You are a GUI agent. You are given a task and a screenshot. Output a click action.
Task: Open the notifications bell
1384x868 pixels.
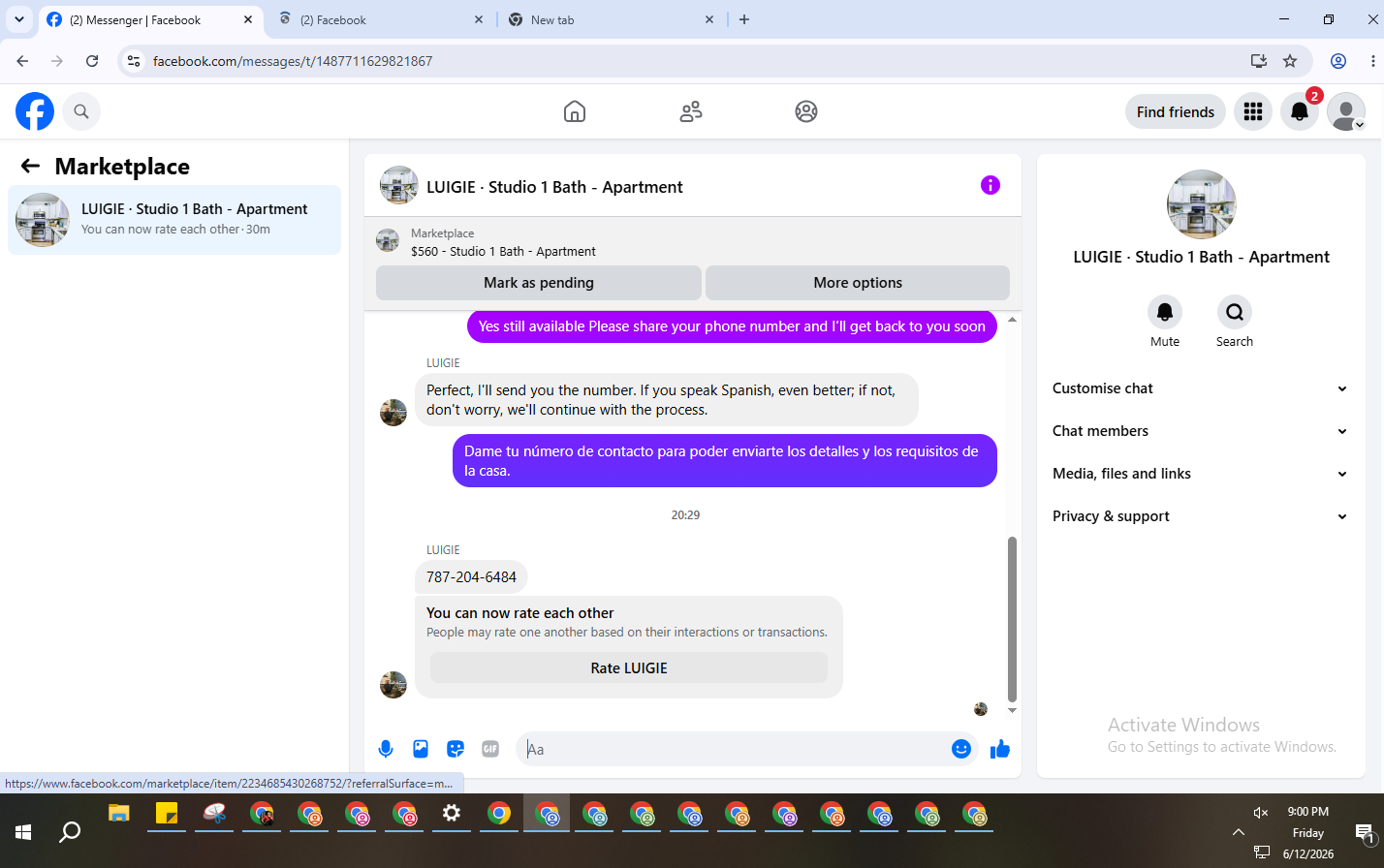(1300, 111)
